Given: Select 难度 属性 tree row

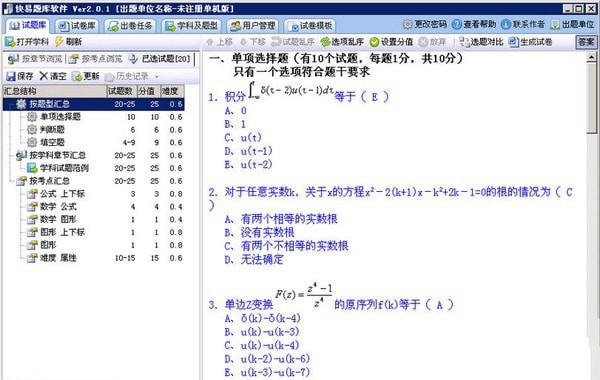Looking at the screenshot, I should [94, 258].
